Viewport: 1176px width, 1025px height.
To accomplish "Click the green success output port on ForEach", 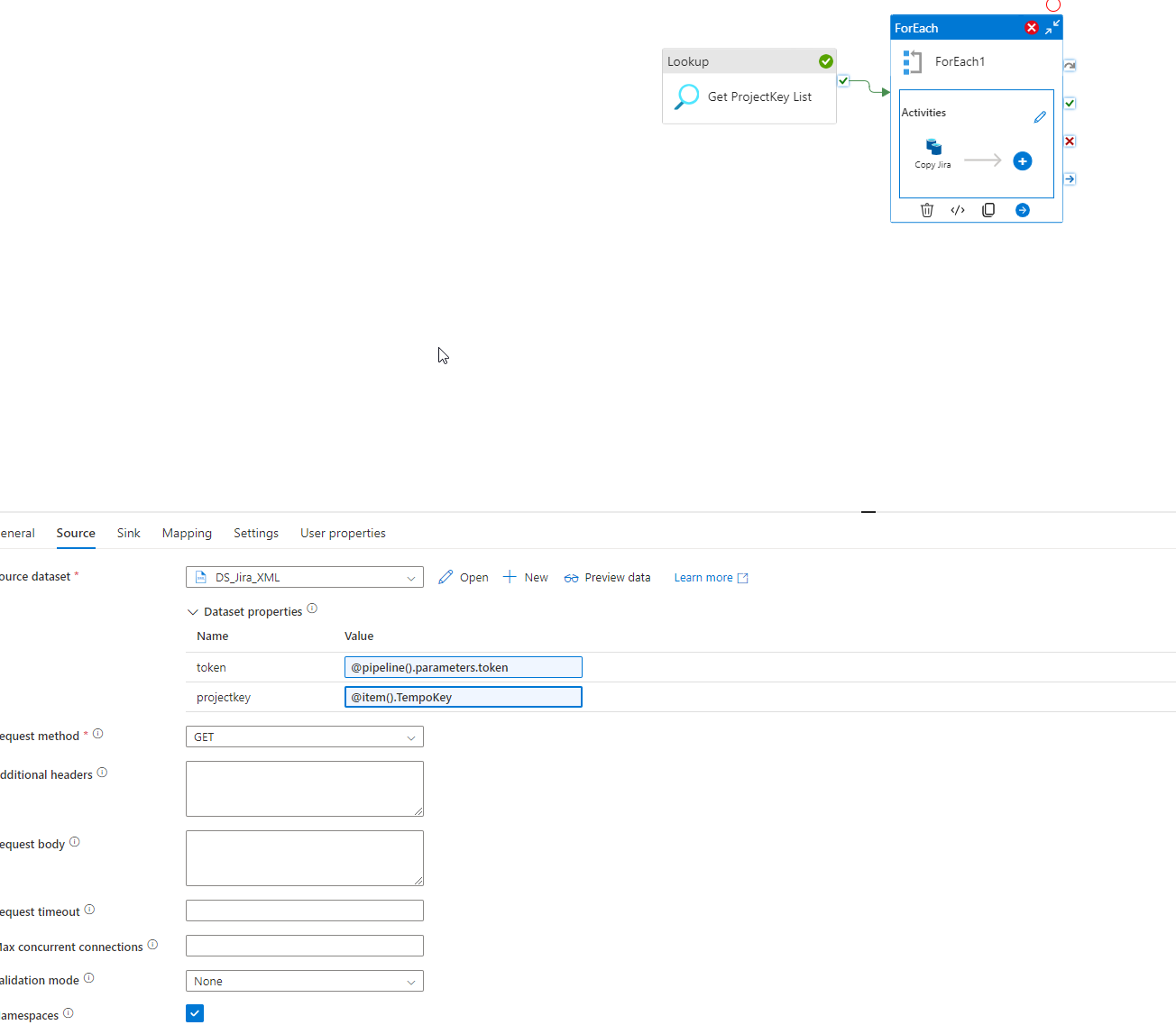I will pos(1070,103).
